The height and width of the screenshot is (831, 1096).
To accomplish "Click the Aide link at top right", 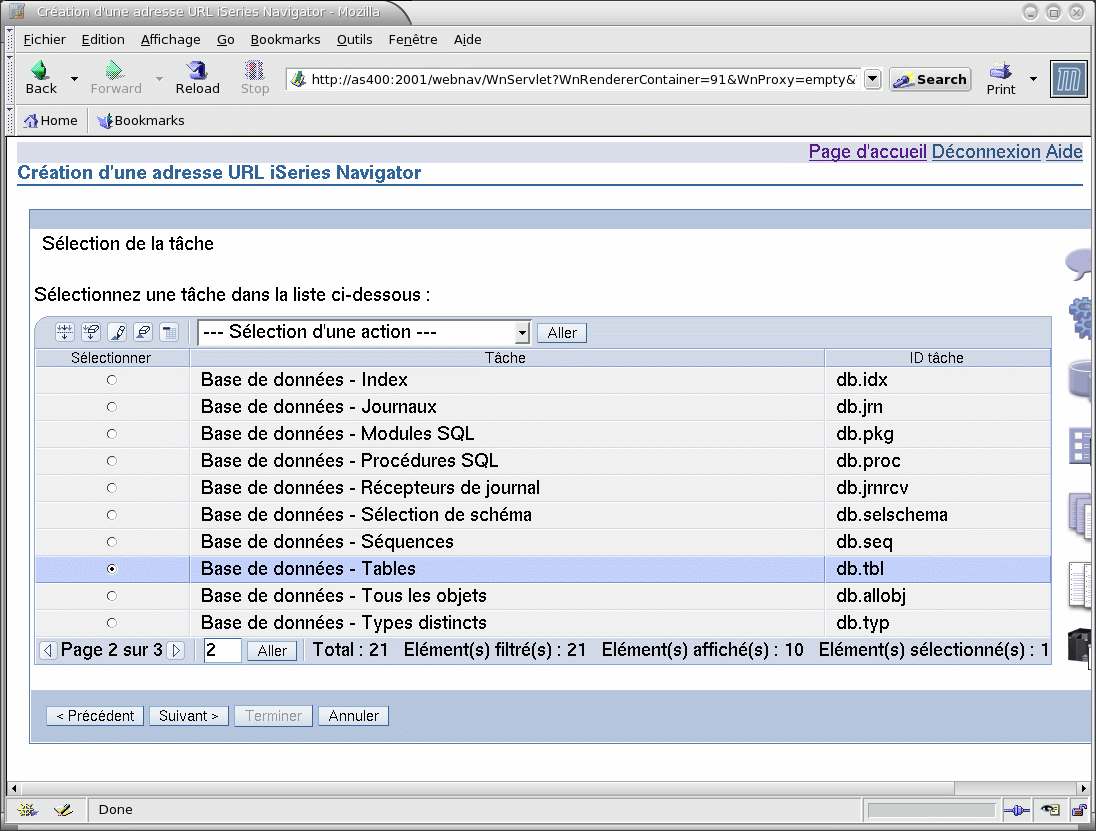I will [x=1064, y=152].
